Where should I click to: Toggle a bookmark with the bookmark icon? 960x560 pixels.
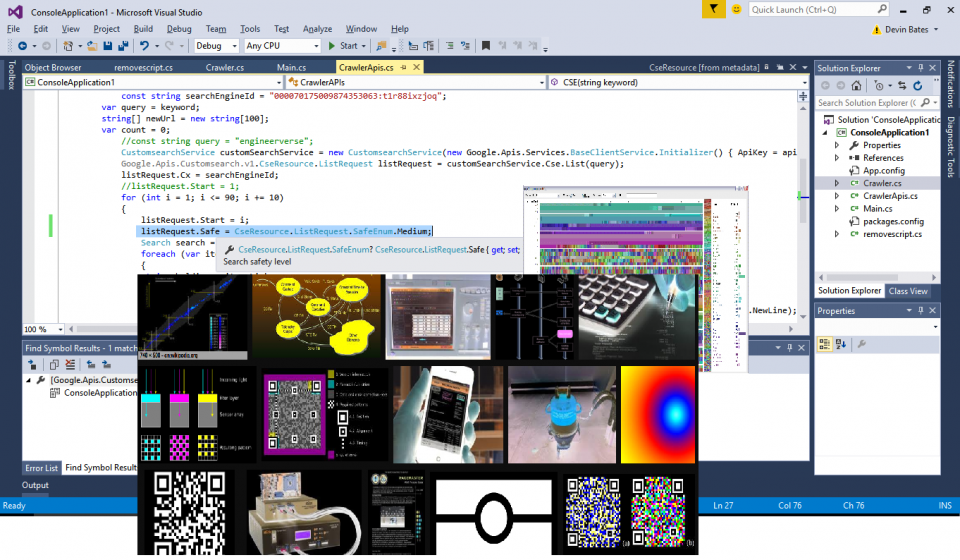tap(486, 46)
